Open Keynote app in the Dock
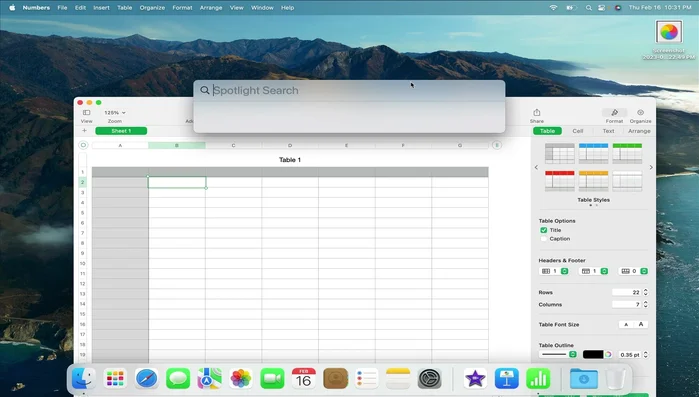This screenshot has width=699, height=397. click(x=506, y=379)
